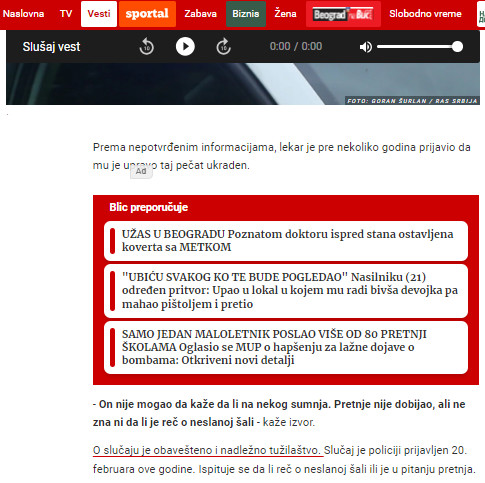Follow the underlined nadležno tužilaštvo link
Image resolution: width=485 pixels, height=483 pixels.
(208, 450)
